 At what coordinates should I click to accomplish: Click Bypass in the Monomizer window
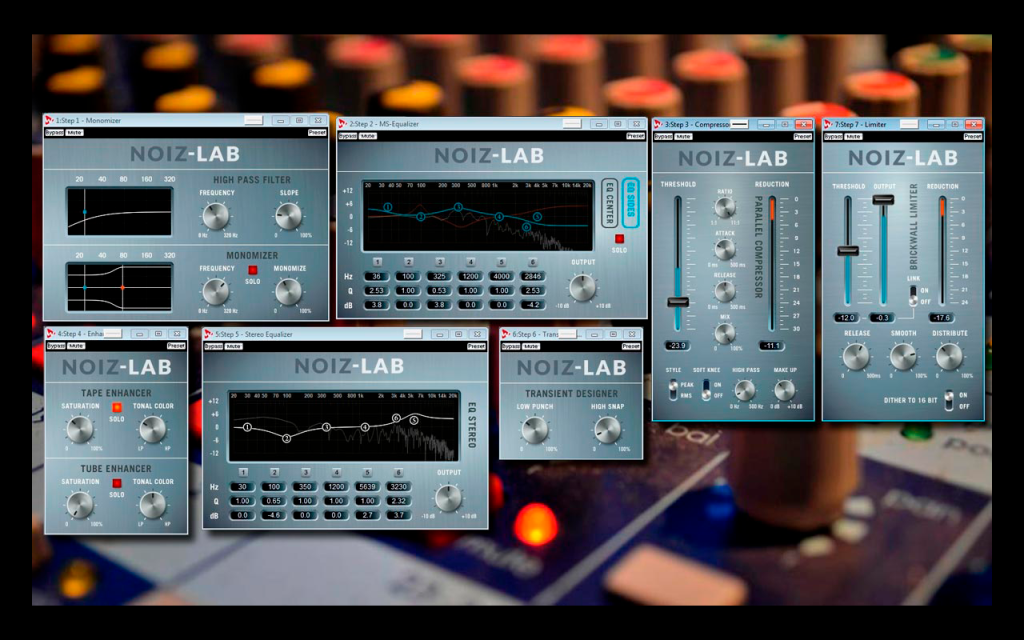click(54, 133)
